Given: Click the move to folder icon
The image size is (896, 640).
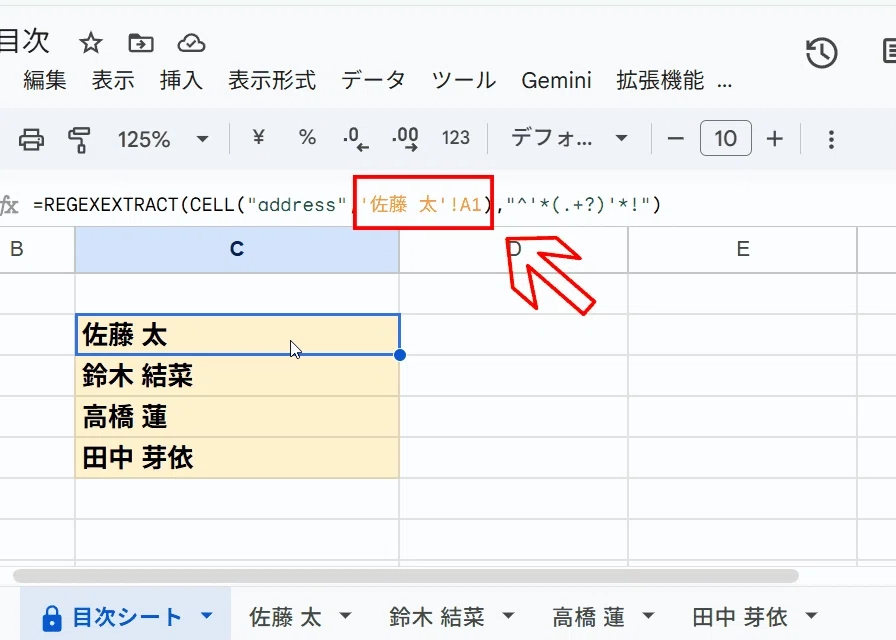Looking at the screenshot, I should point(141,43).
